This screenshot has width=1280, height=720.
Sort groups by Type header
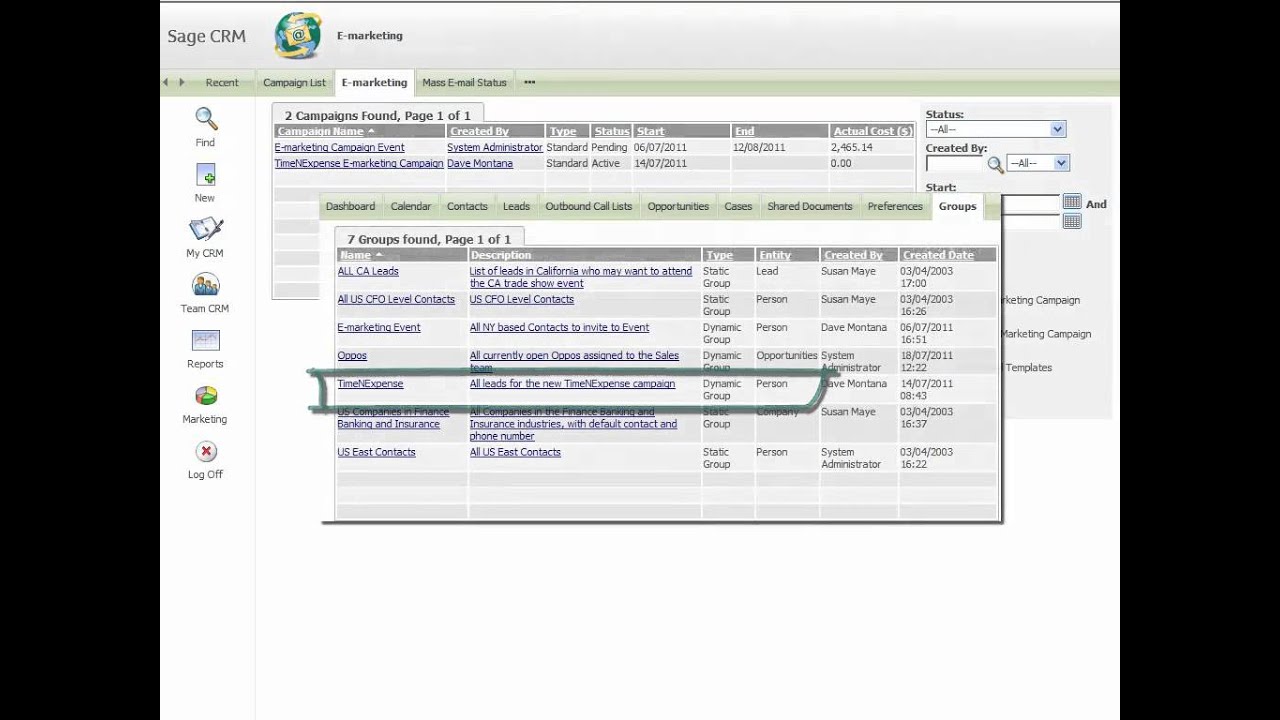[719, 255]
